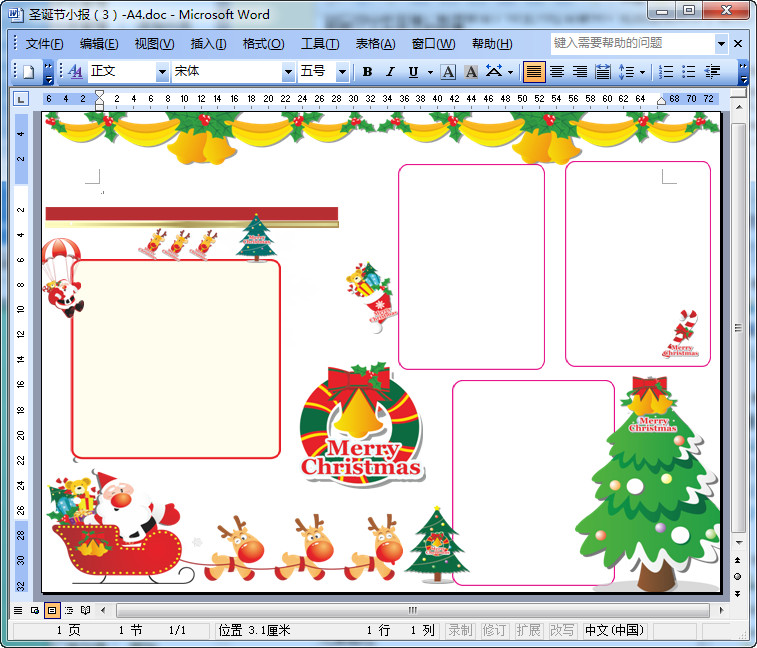Click Decrease Indent icon
Viewport: 757px width, 648px height.
[x=712, y=72]
